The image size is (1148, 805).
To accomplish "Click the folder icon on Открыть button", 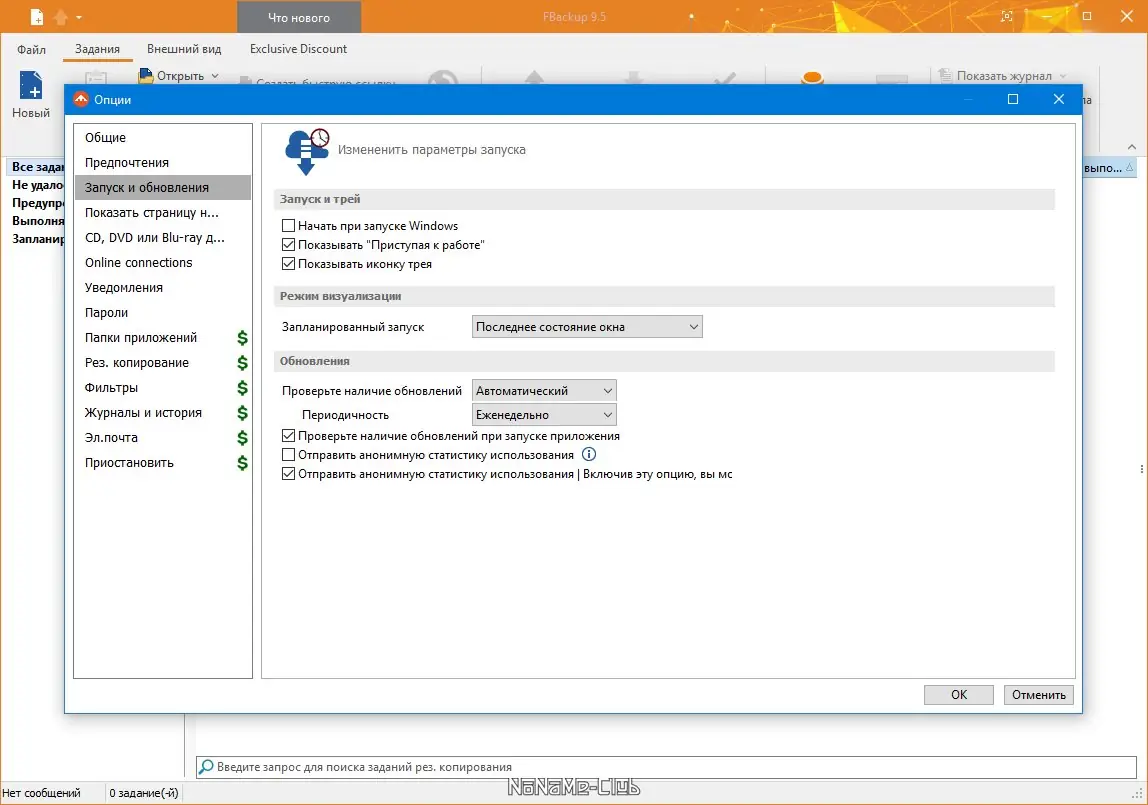I will pyautogui.click(x=146, y=75).
